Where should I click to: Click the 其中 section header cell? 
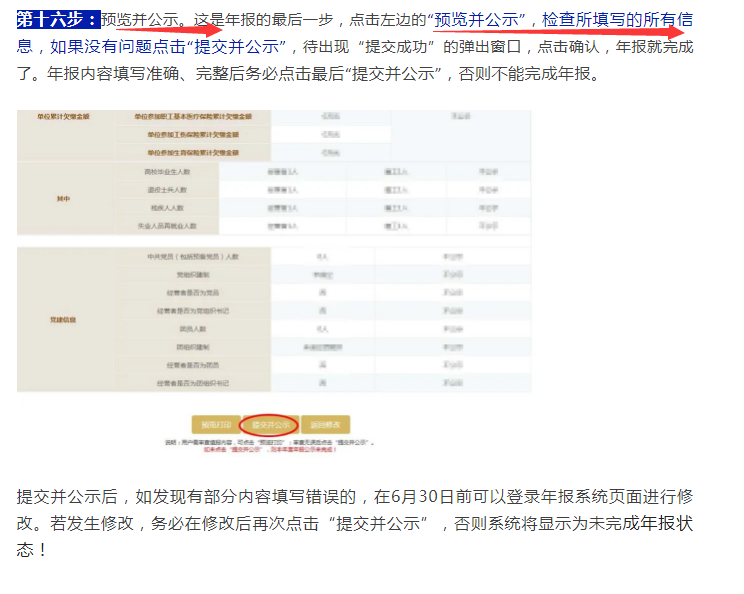62,198
